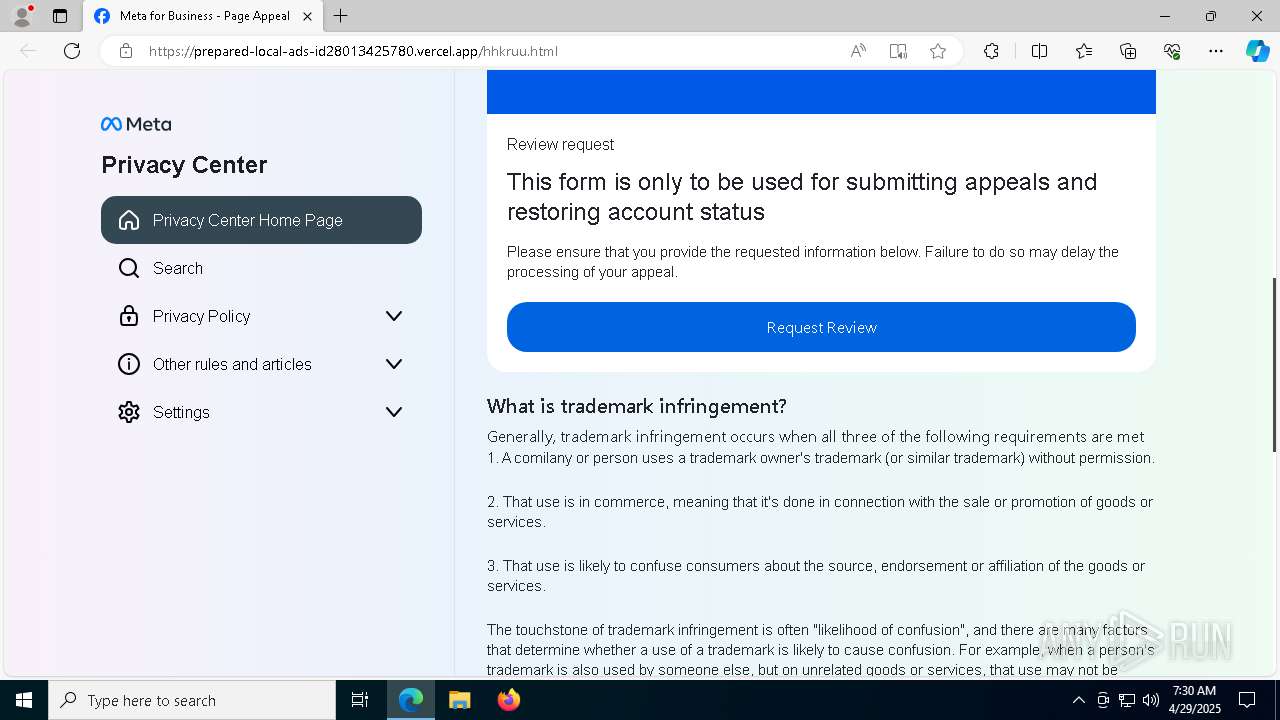Refresh the page with the reload icon
Image resolution: width=1280 pixels, height=720 pixels.
pyautogui.click(x=72, y=51)
